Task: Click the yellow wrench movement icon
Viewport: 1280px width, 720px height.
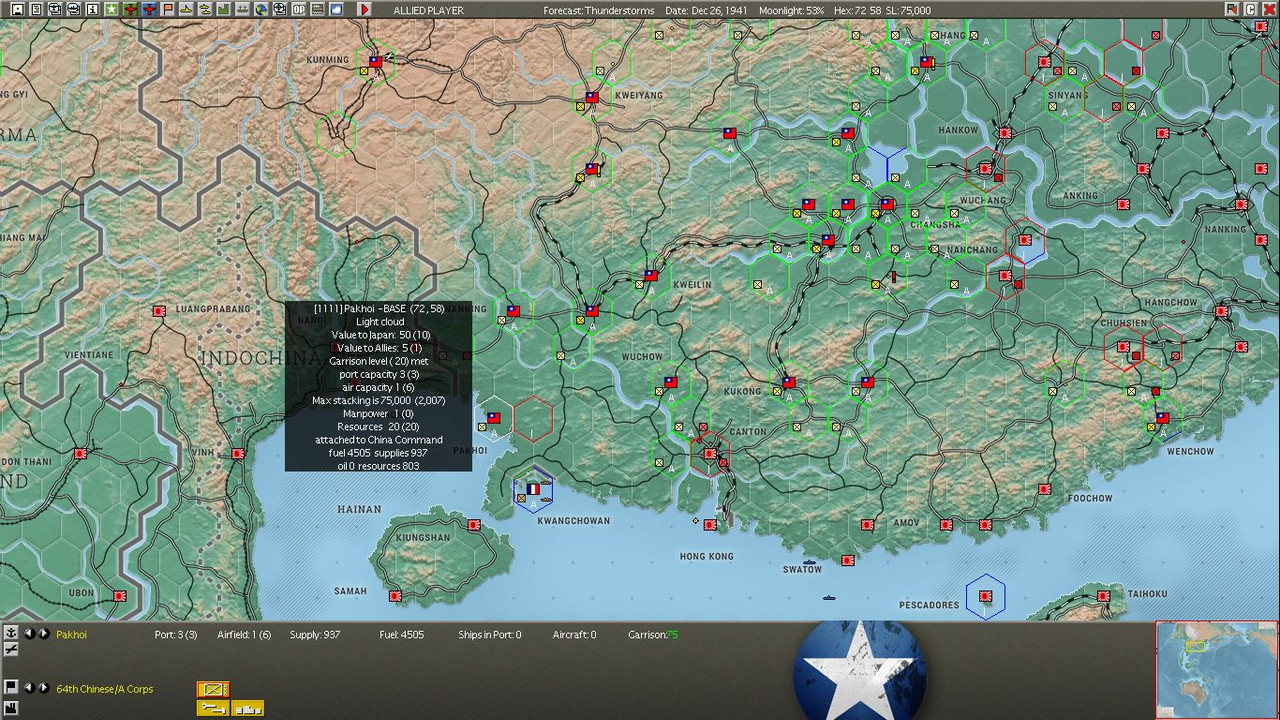Action: pos(213,708)
